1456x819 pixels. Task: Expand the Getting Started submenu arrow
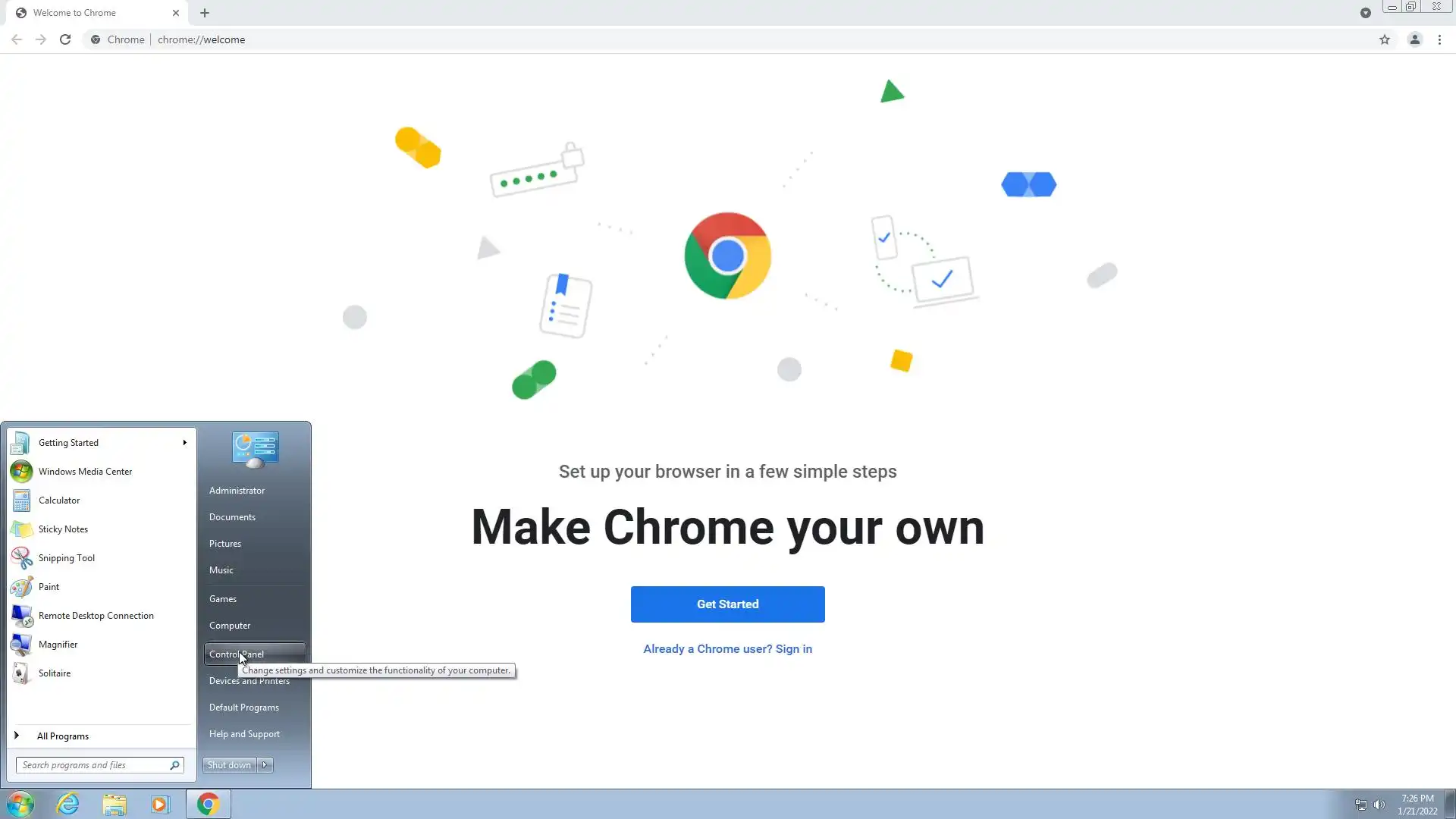point(184,443)
